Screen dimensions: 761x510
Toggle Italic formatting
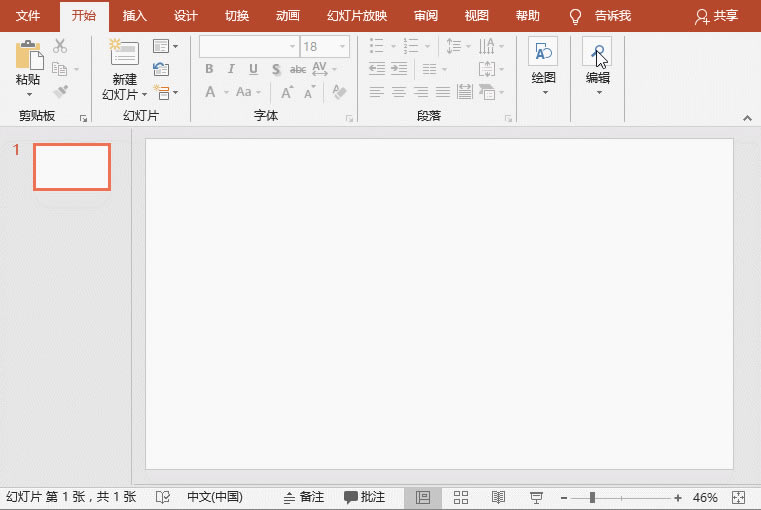(x=231, y=69)
